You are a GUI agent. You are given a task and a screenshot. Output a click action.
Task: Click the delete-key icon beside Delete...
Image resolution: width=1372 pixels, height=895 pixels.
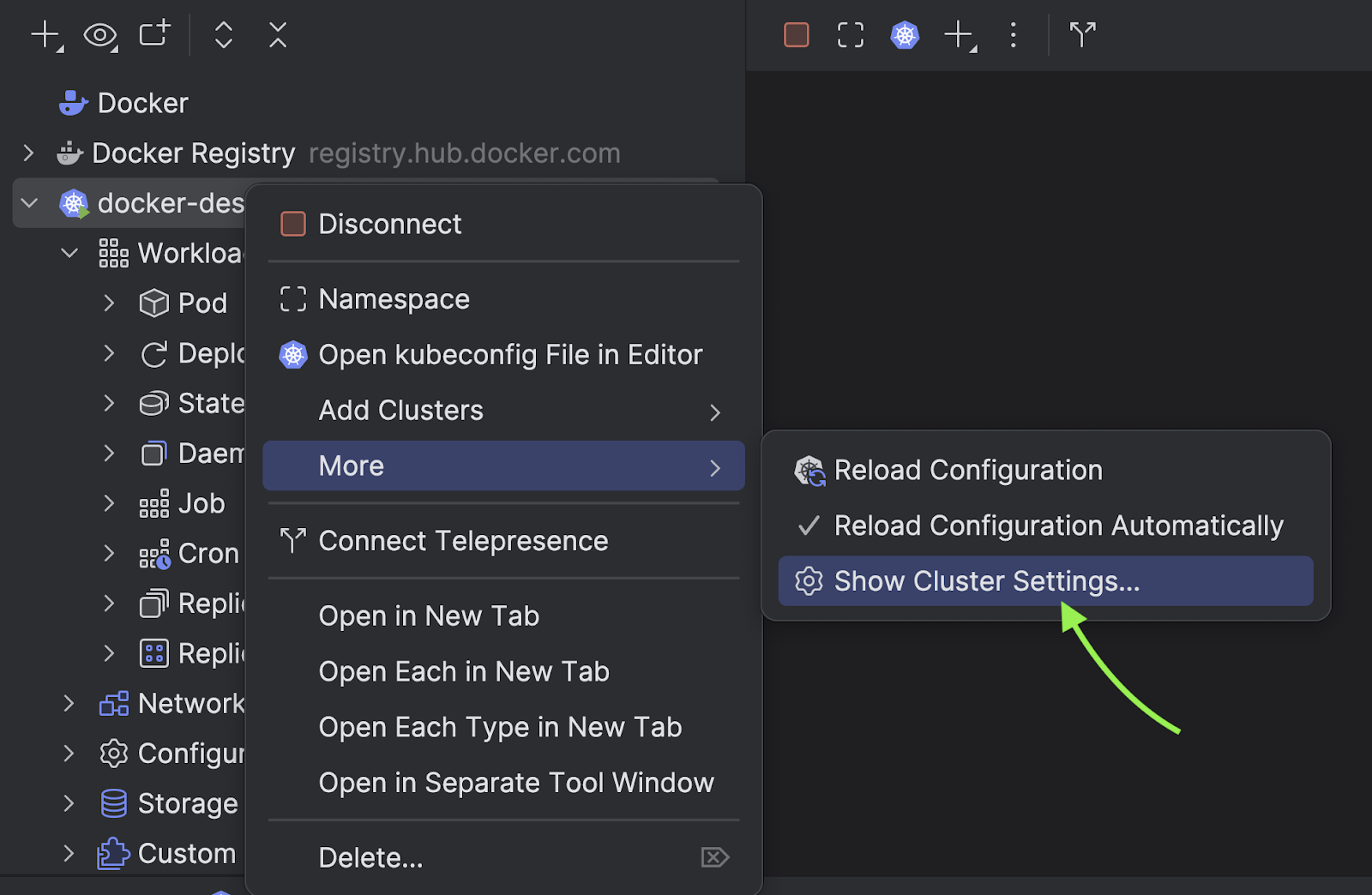point(715,857)
